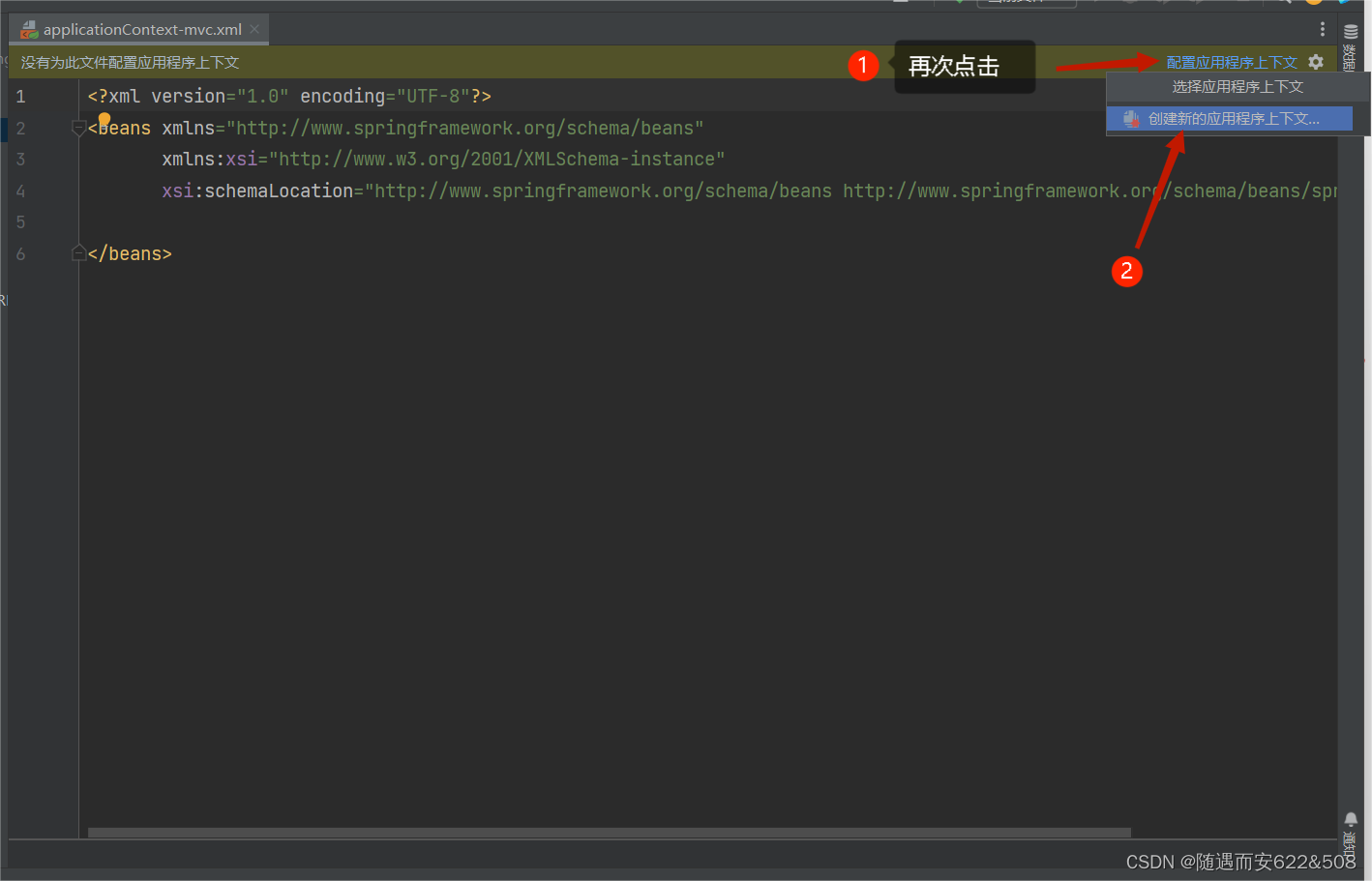Select 选择应用程序上下文 from the popup
The width and height of the screenshot is (1372, 881).
click(1238, 86)
